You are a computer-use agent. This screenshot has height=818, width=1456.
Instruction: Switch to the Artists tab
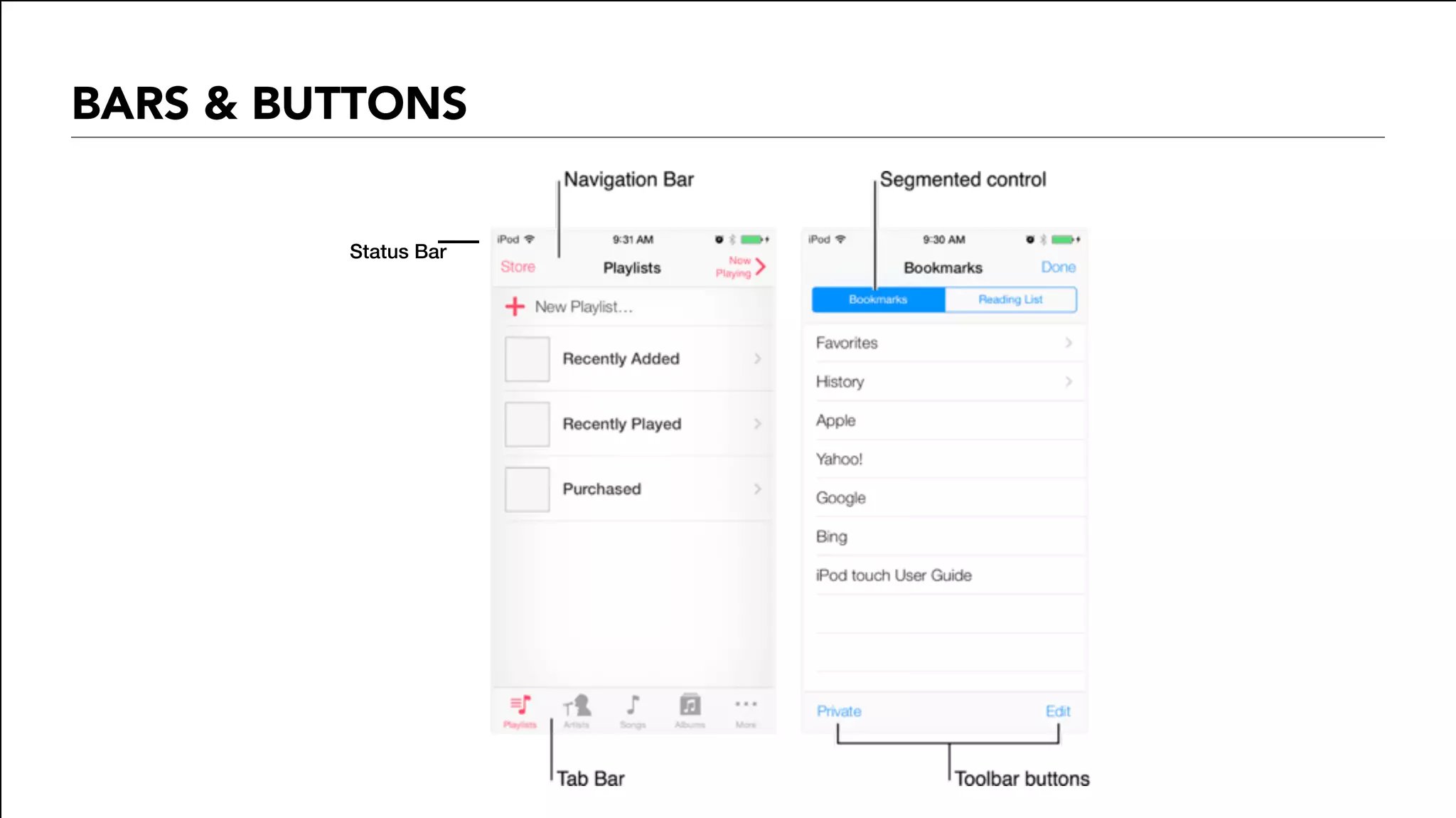pos(577,711)
